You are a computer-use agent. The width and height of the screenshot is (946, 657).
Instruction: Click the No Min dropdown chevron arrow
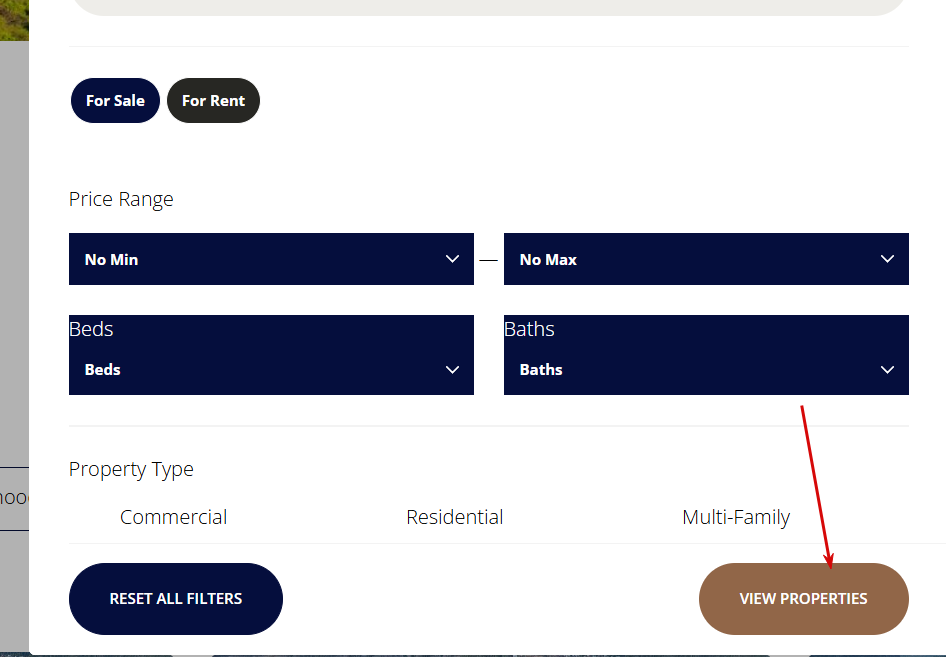click(452, 259)
